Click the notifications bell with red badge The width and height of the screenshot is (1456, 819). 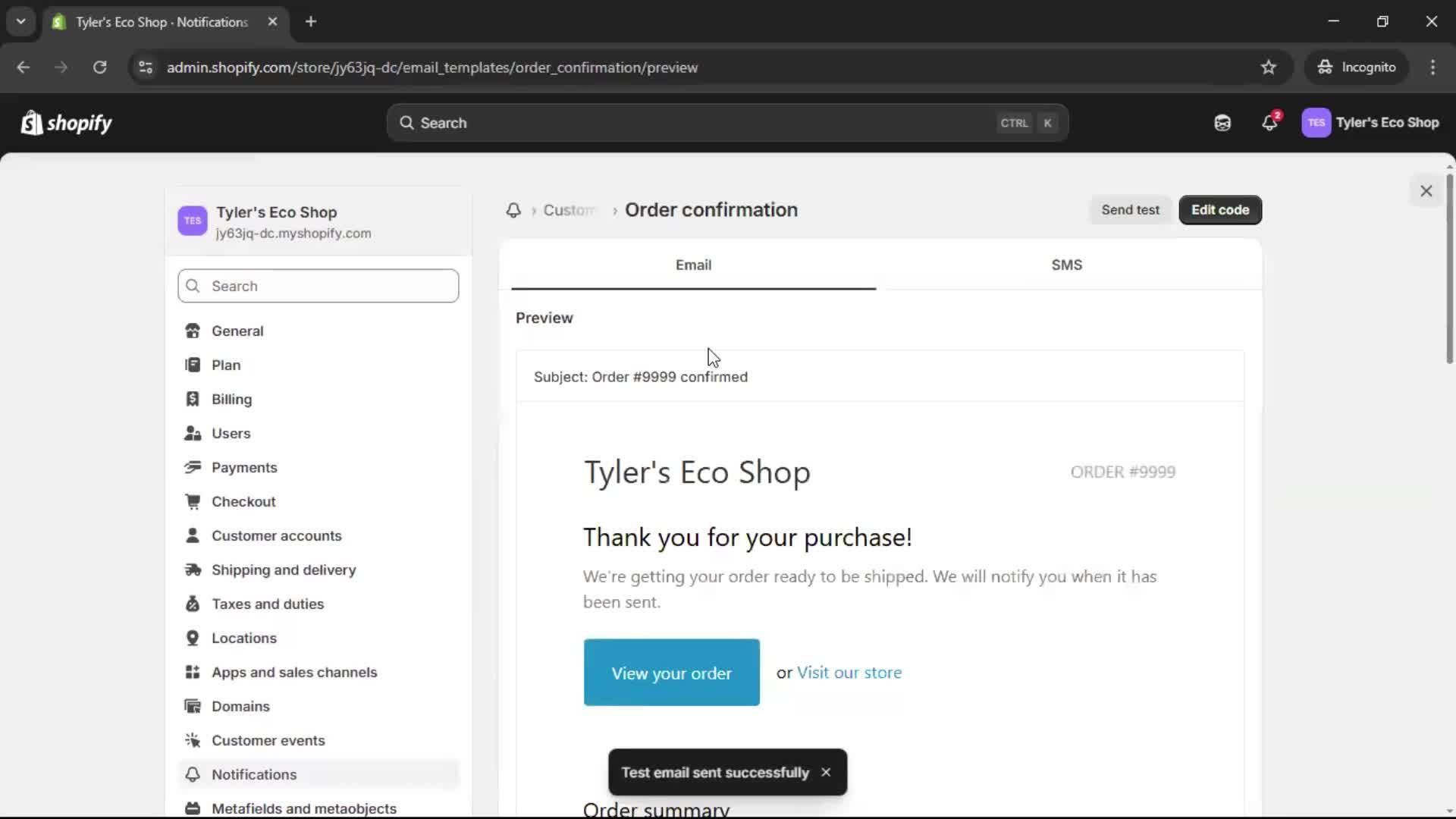pos(1269,123)
